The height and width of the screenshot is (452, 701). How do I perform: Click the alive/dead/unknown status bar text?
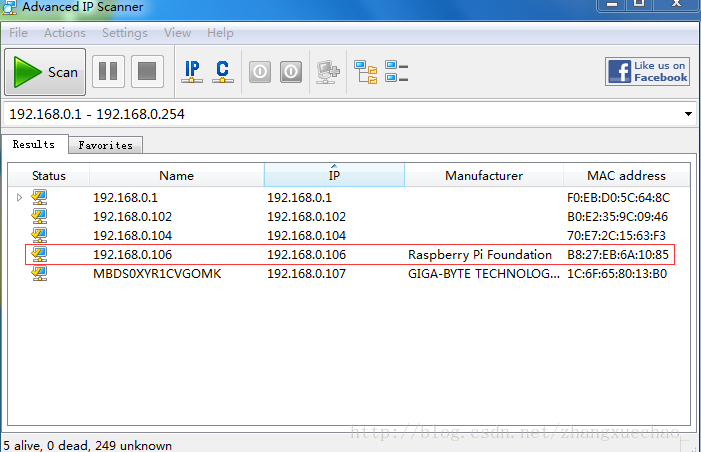(88, 445)
